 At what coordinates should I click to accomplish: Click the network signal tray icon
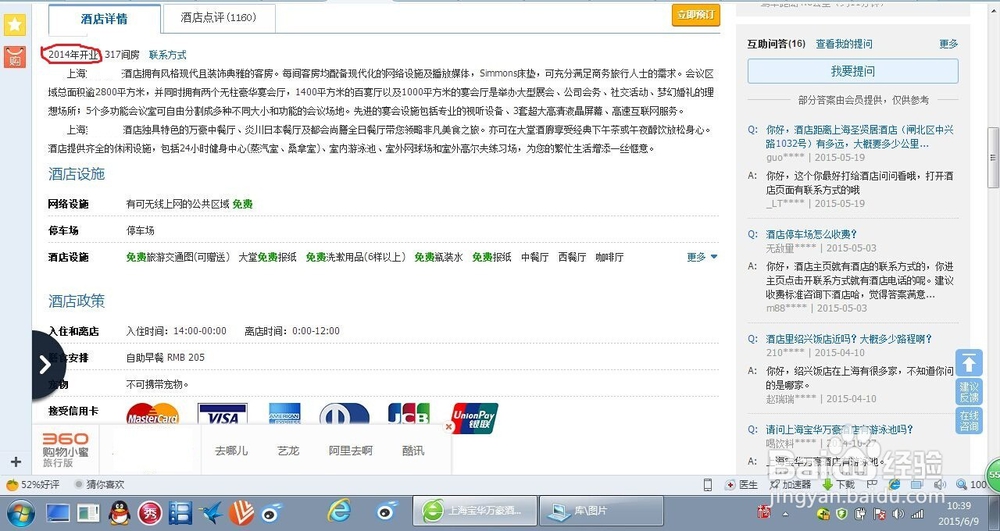click(917, 514)
